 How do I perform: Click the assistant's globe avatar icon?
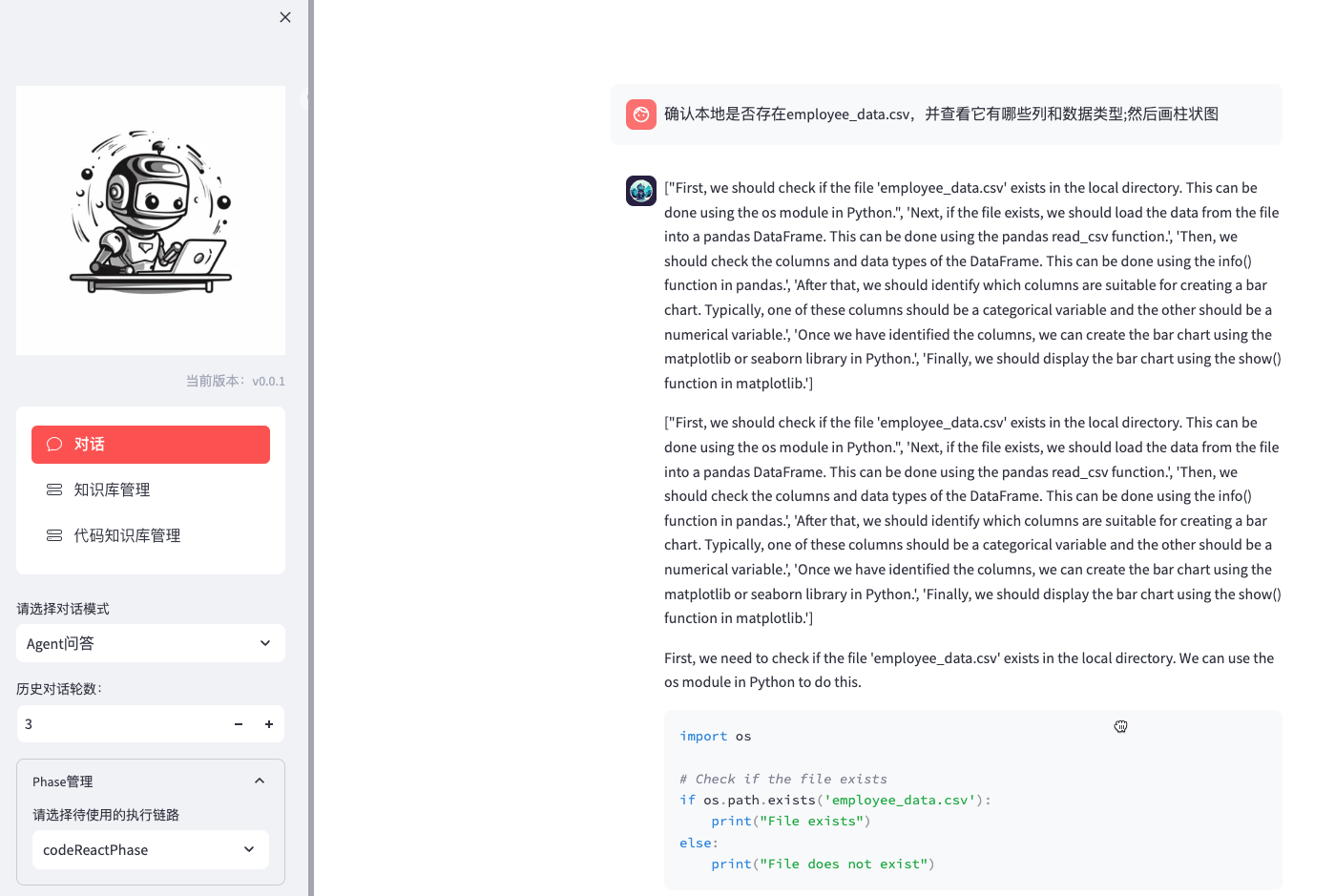click(x=640, y=191)
